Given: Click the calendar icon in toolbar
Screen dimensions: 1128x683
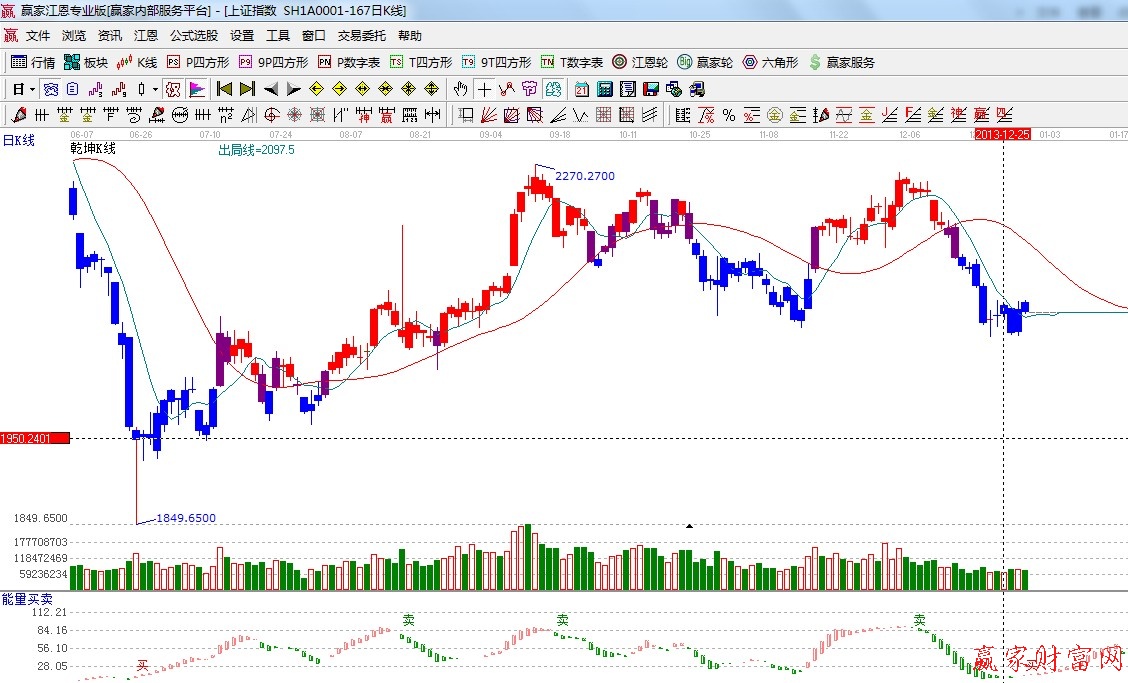Looking at the screenshot, I should 581,89.
